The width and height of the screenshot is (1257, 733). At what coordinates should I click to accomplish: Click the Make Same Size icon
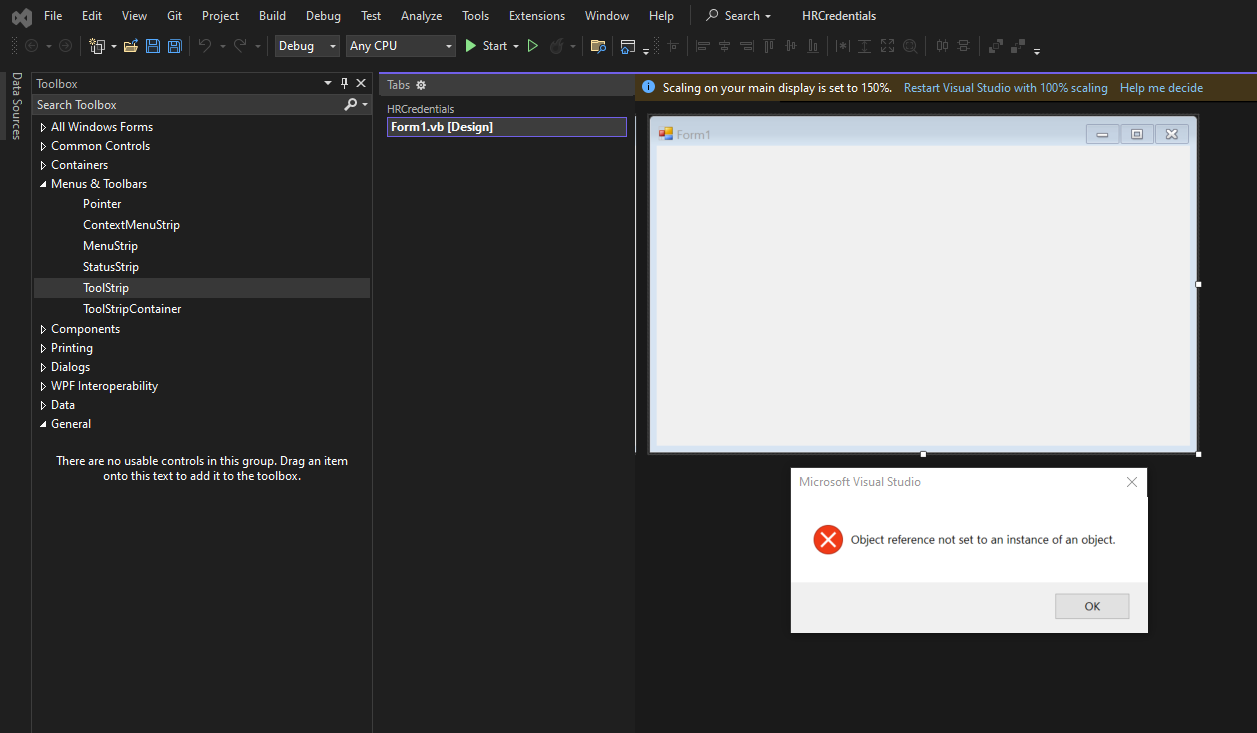click(887, 46)
